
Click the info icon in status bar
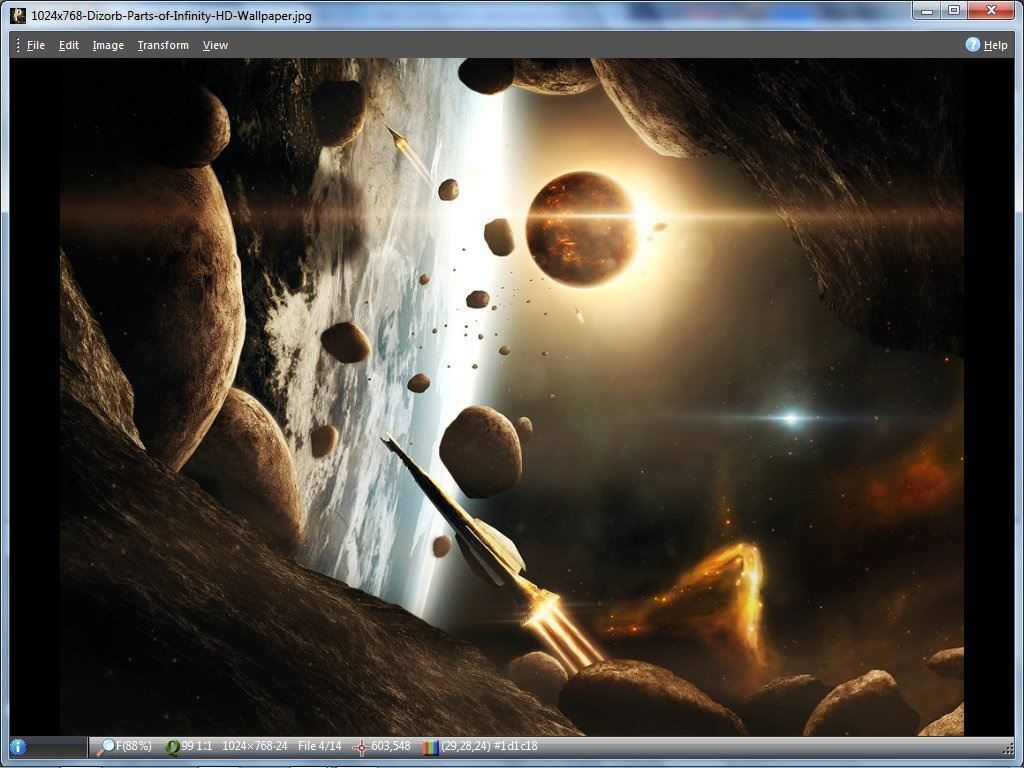coord(18,746)
